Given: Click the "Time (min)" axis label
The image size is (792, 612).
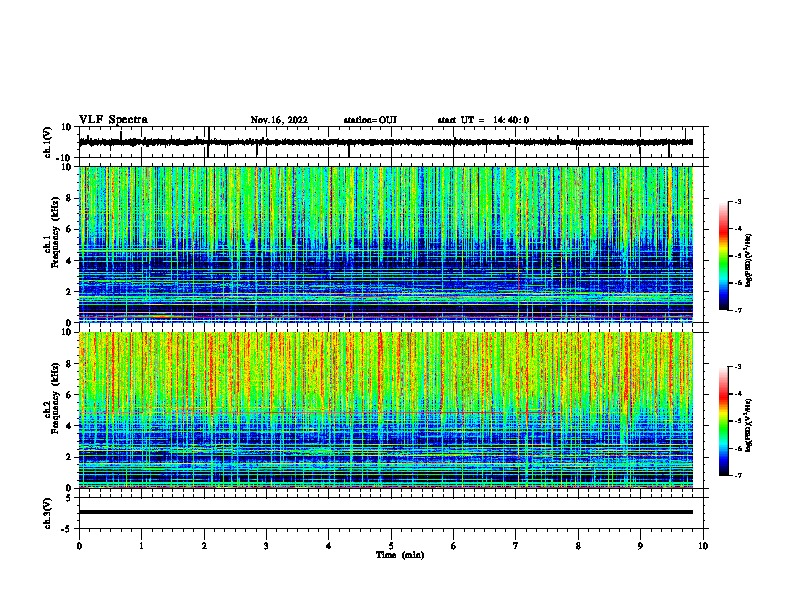Looking at the screenshot, I should tap(400, 555).
